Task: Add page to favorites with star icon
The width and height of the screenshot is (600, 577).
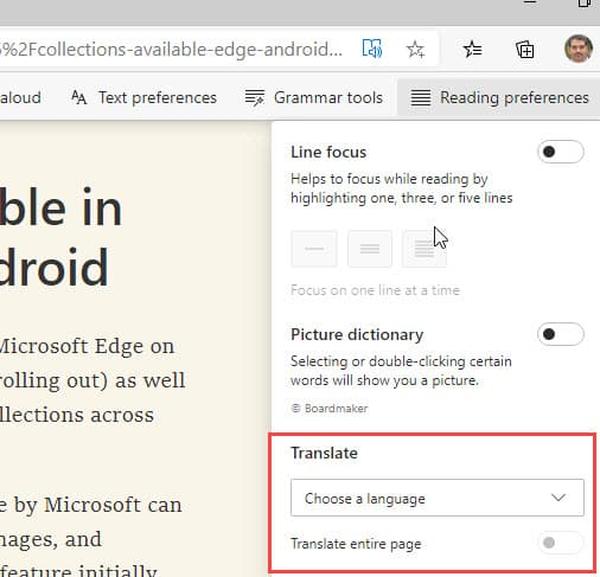Action: tap(415, 48)
